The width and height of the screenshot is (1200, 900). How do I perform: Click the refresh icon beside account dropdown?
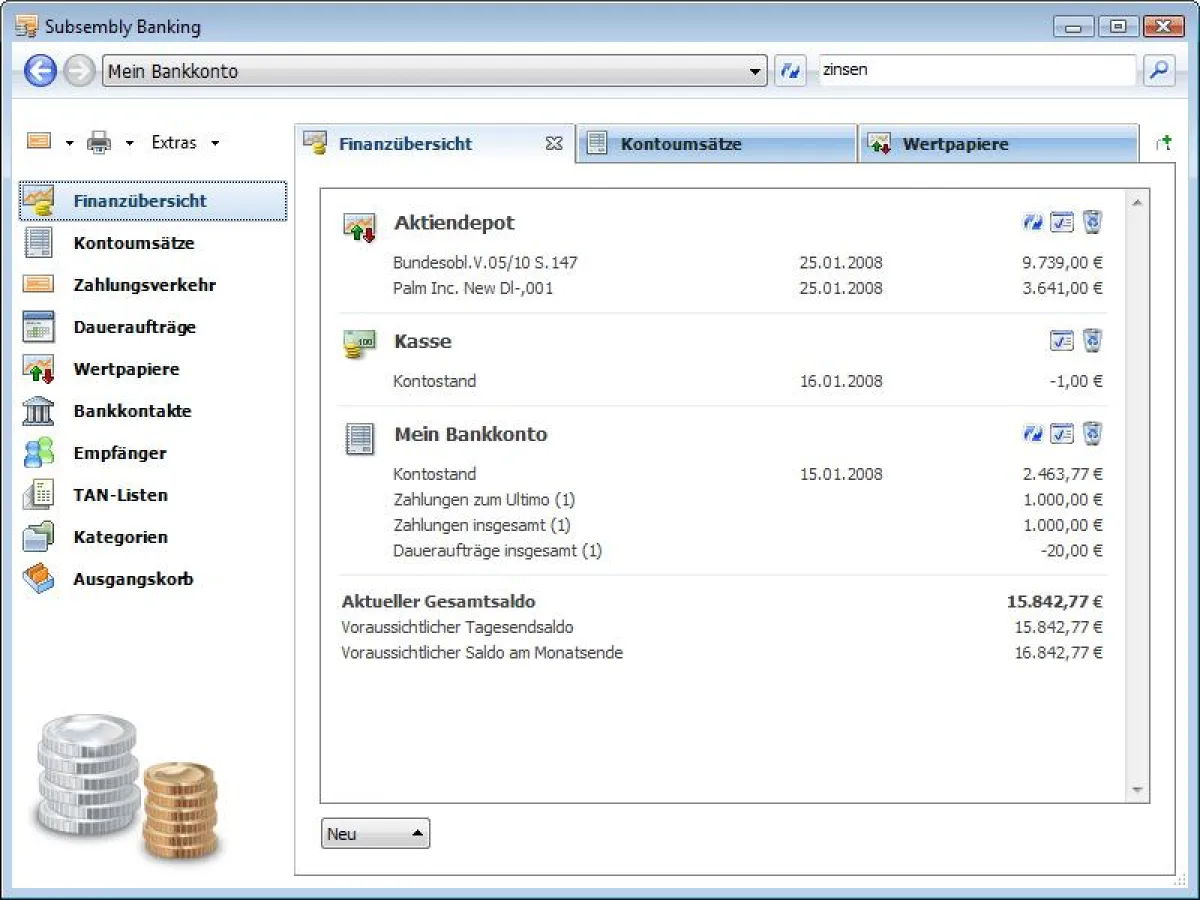[x=790, y=71]
